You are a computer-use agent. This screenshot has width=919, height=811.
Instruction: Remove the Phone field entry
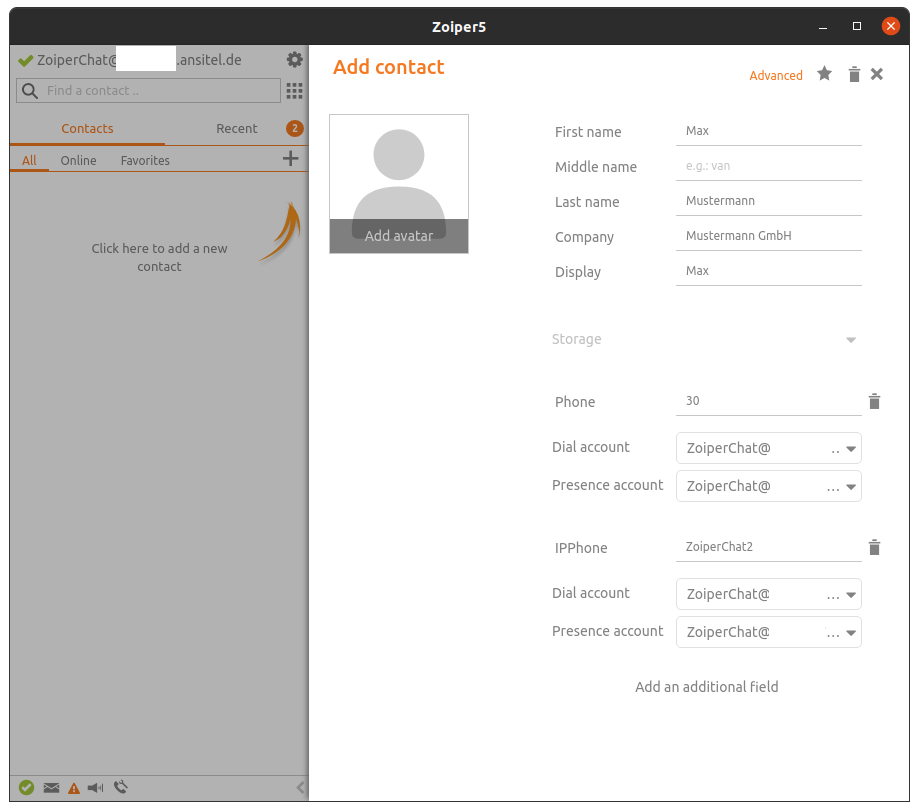point(874,402)
